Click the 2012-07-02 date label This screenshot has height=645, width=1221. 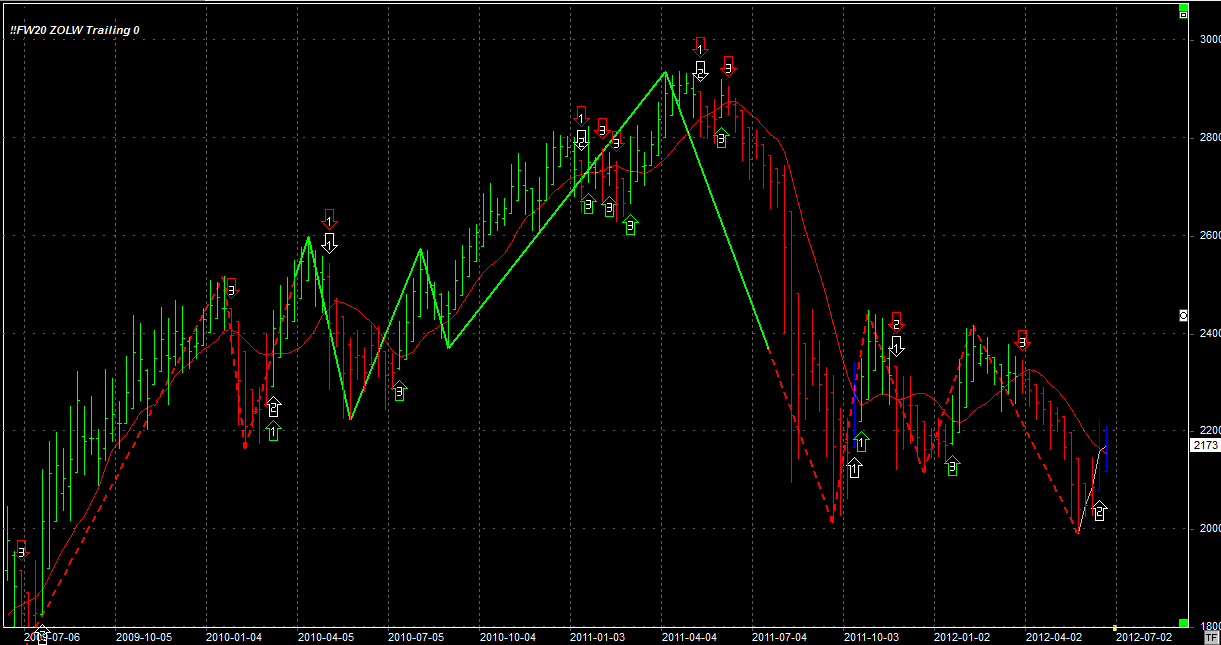tap(1142, 636)
